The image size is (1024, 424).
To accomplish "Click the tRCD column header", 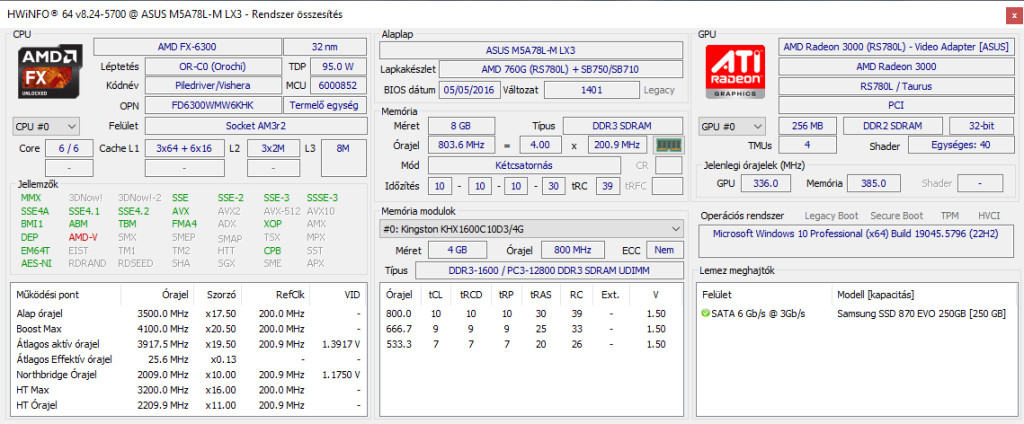I will click(471, 295).
